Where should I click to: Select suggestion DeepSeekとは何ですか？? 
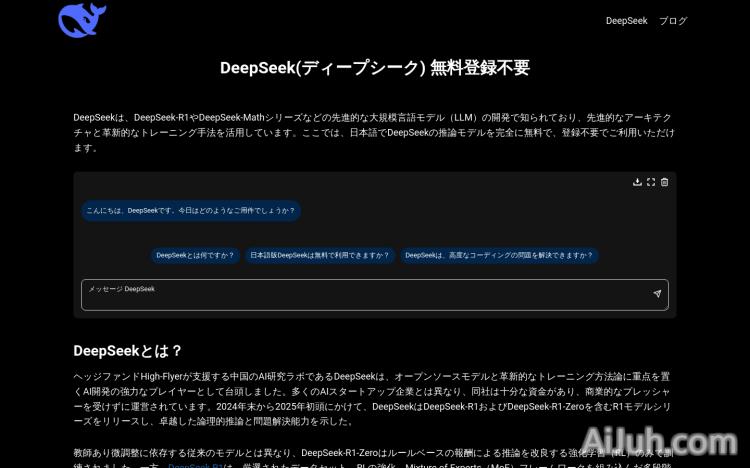tap(195, 255)
